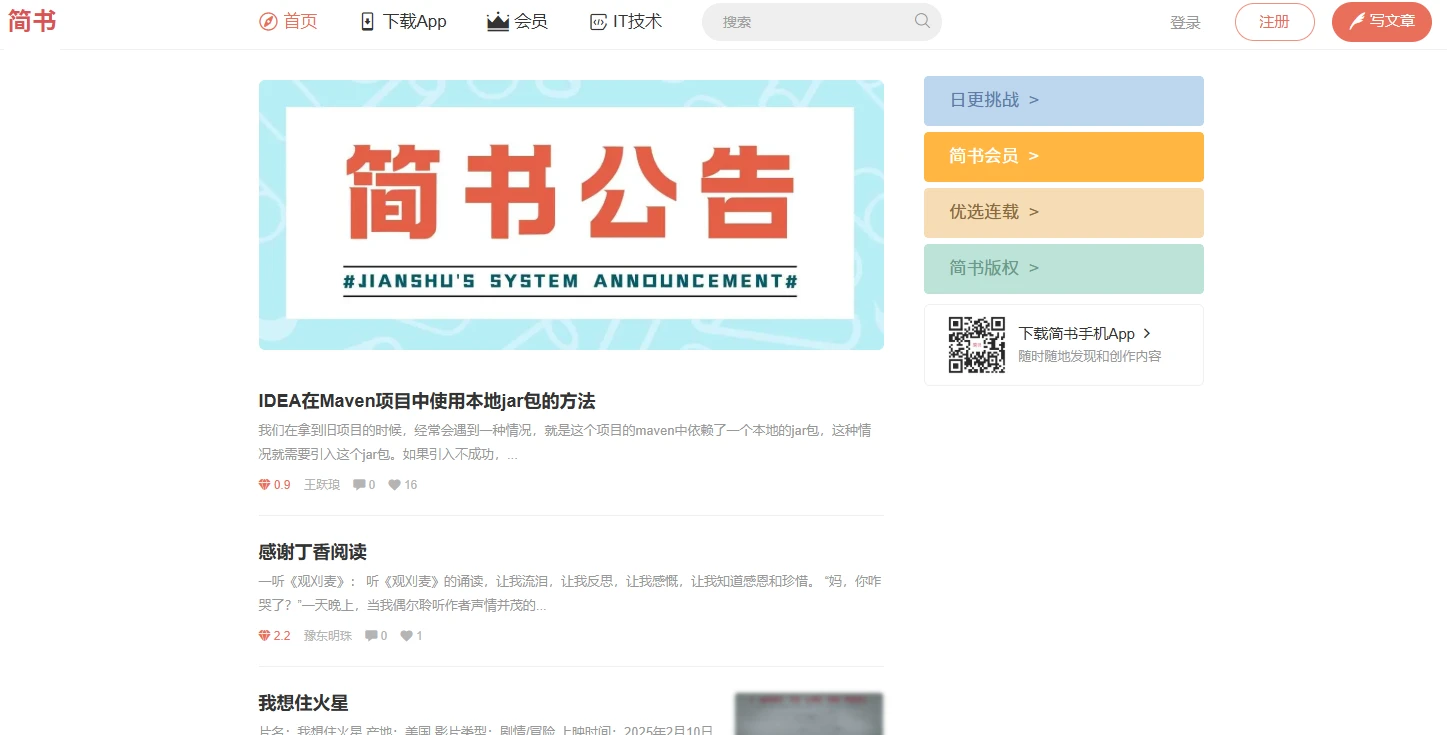This screenshot has width=1447, height=735.
Task: Click the 注册 button
Action: pyautogui.click(x=1275, y=22)
